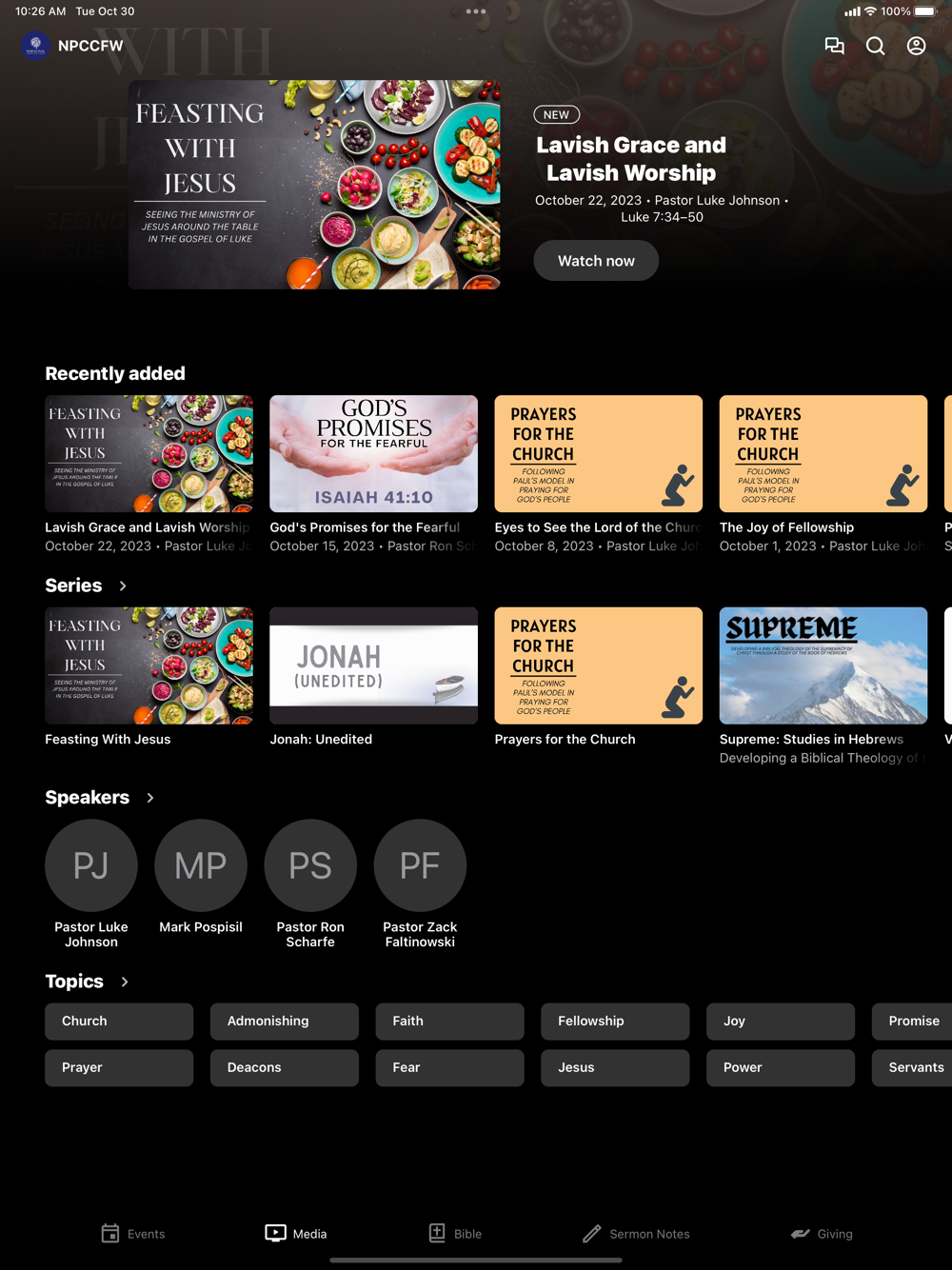Open Lavish Grace recently added thumbnail

click(149, 454)
